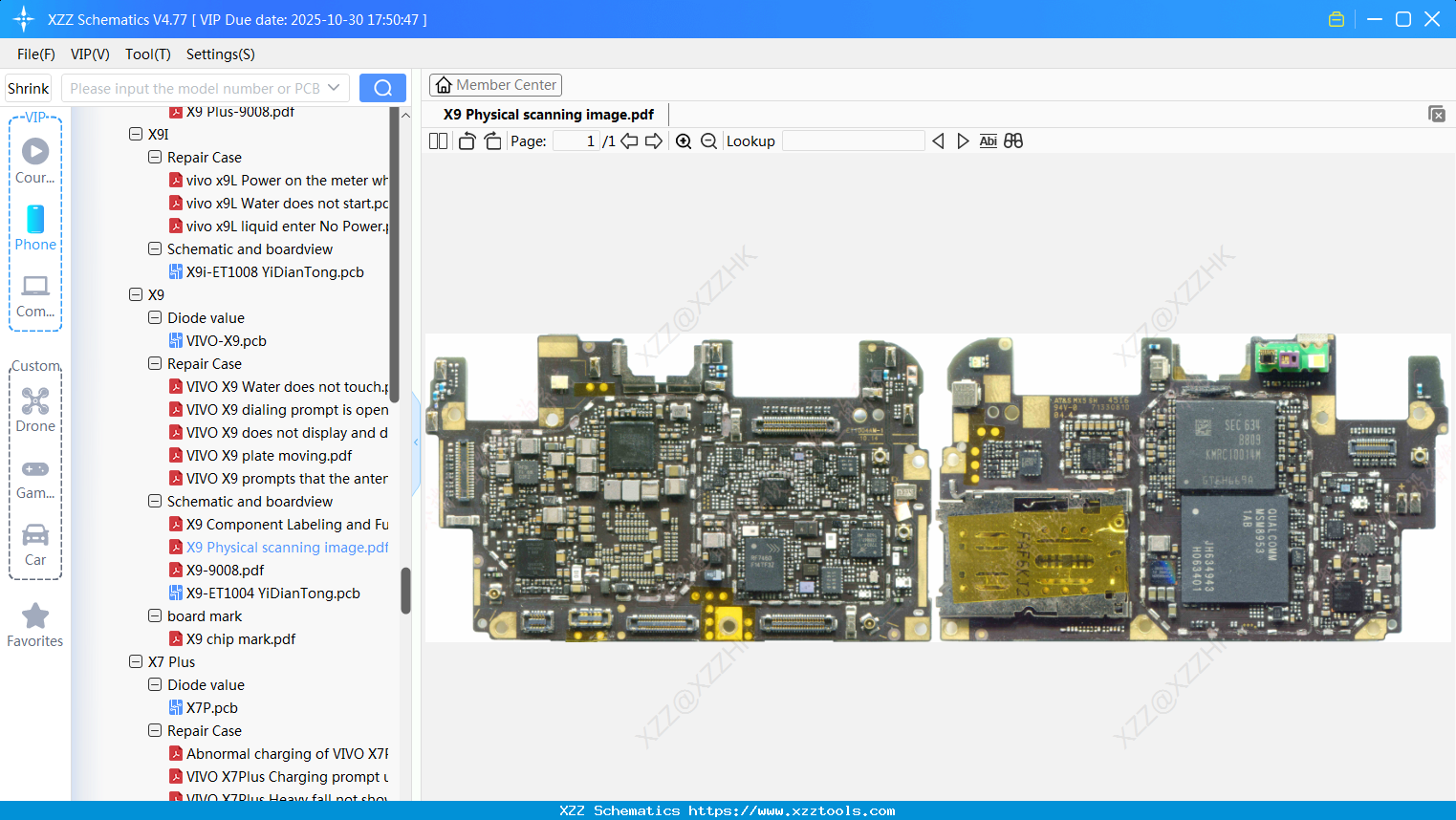The image size is (1456, 820).
Task: Rotate the page clockwise
Action: click(x=492, y=141)
